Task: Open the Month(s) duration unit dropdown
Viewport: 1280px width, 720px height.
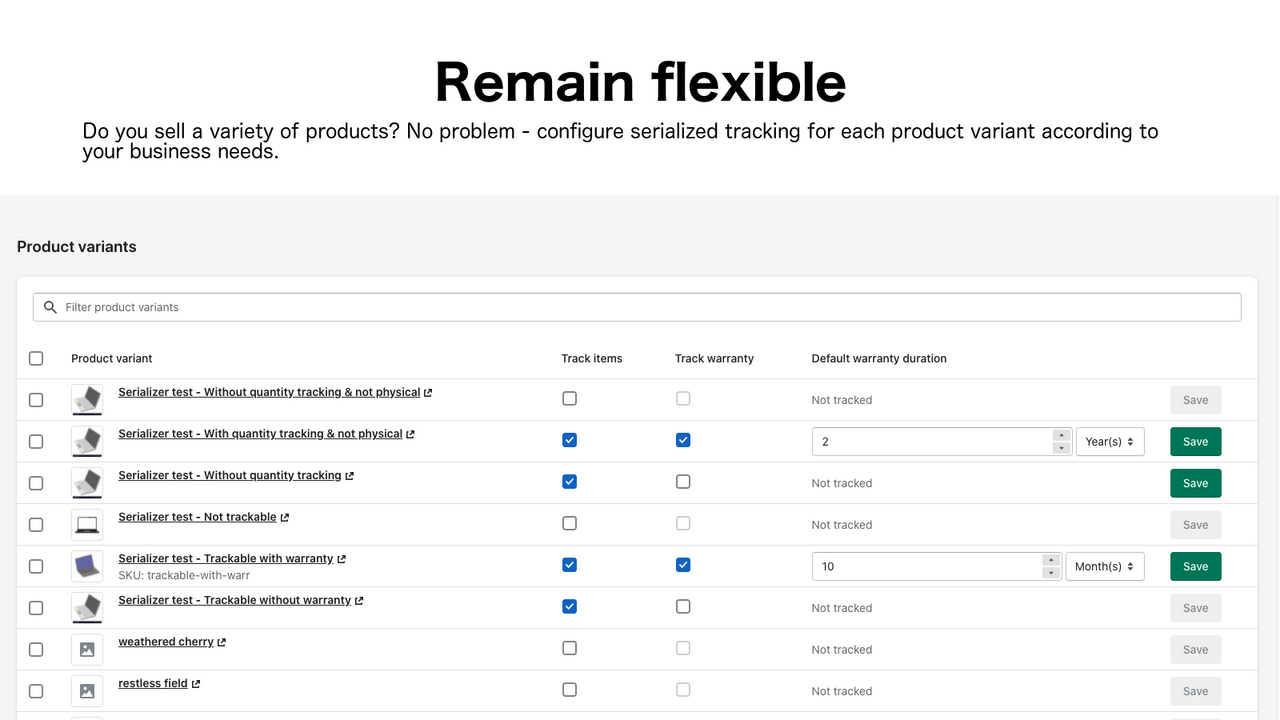Action: (1104, 566)
